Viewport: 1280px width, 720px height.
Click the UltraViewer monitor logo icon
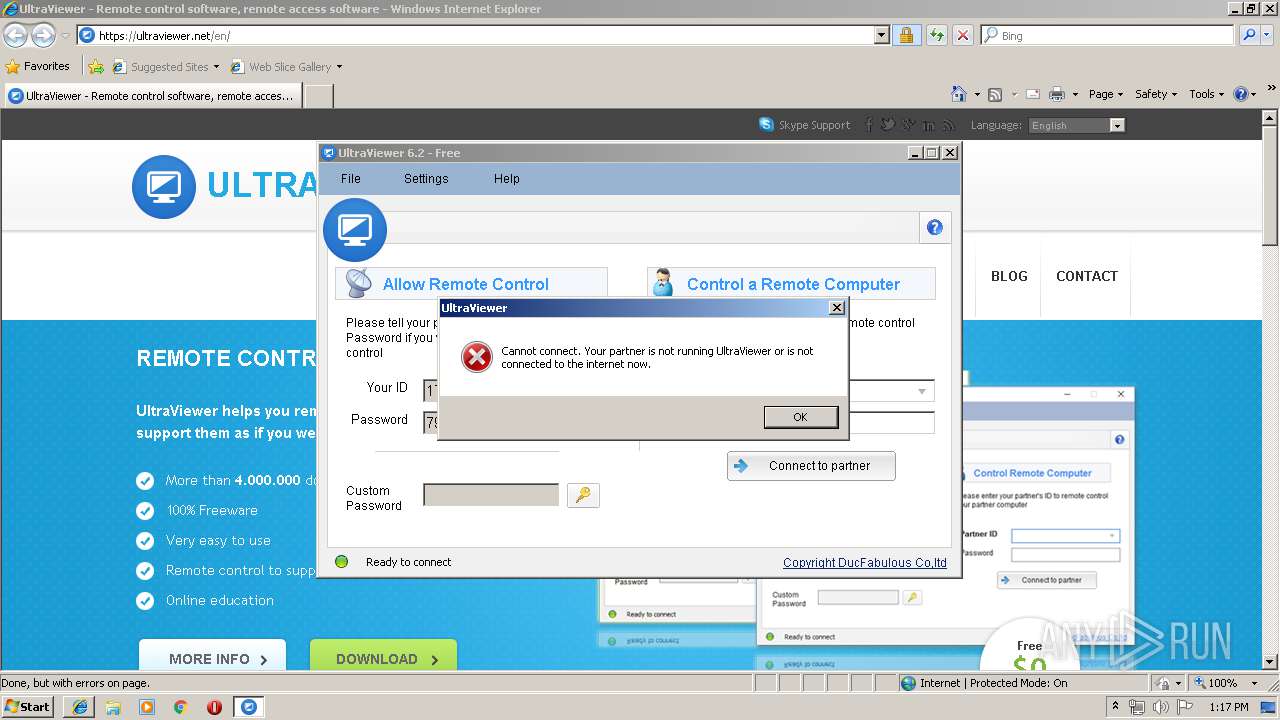[x=355, y=230]
